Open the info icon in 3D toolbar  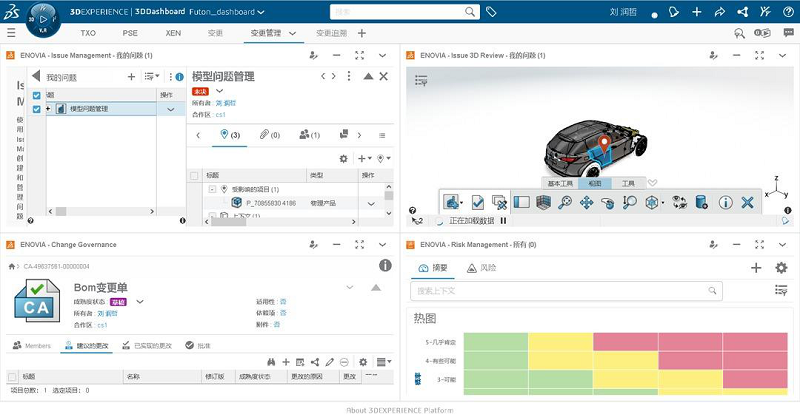click(x=726, y=202)
